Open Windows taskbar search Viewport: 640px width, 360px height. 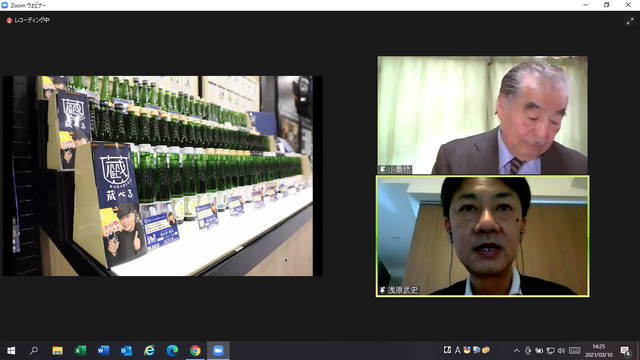[34, 351]
